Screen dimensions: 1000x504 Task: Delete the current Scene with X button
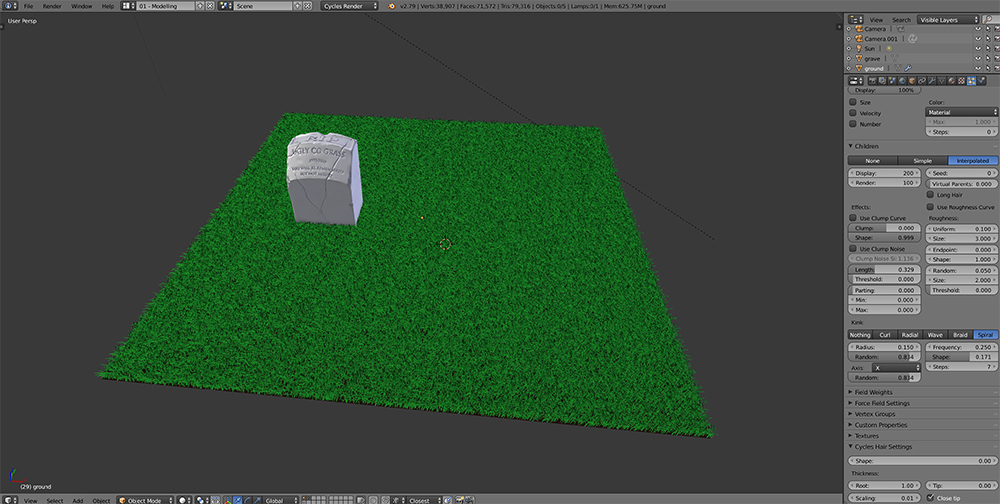307,6
